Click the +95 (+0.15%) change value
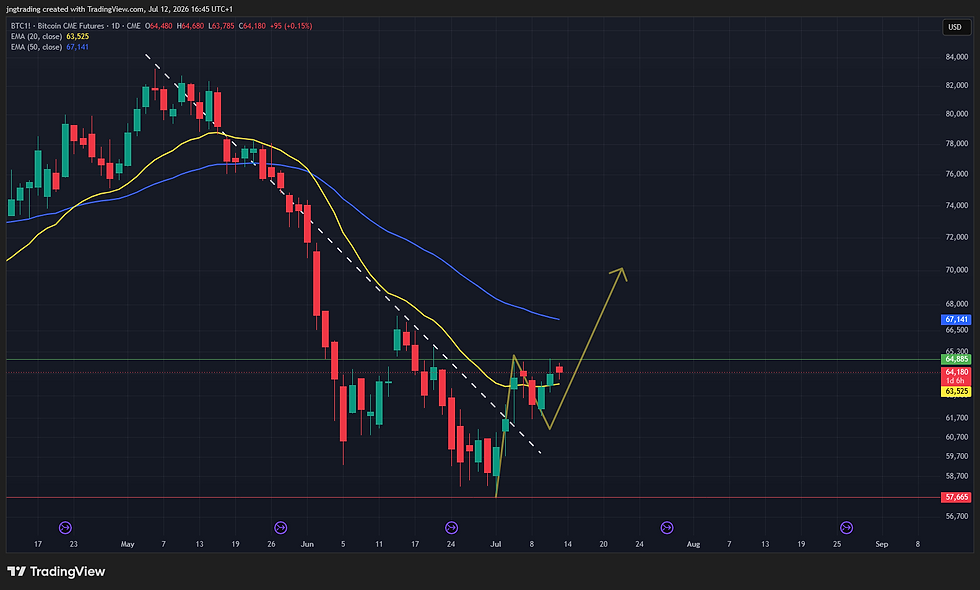Viewport: 980px width, 590px height. click(291, 26)
